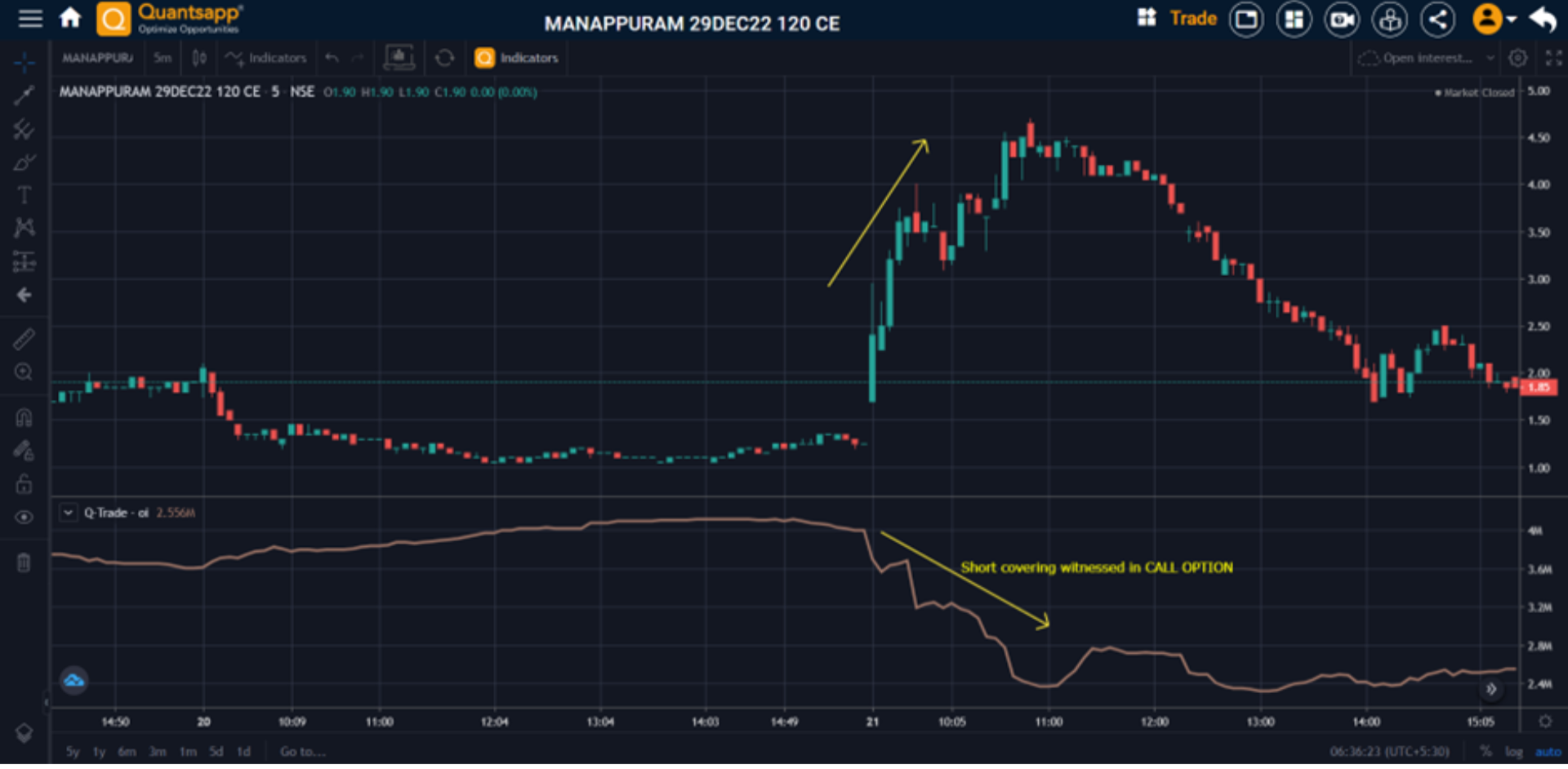The width and height of the screenshot is (1568, 769).
Task: Collapse the Q-Trade oi indicator pane
Action: point(69,513)
